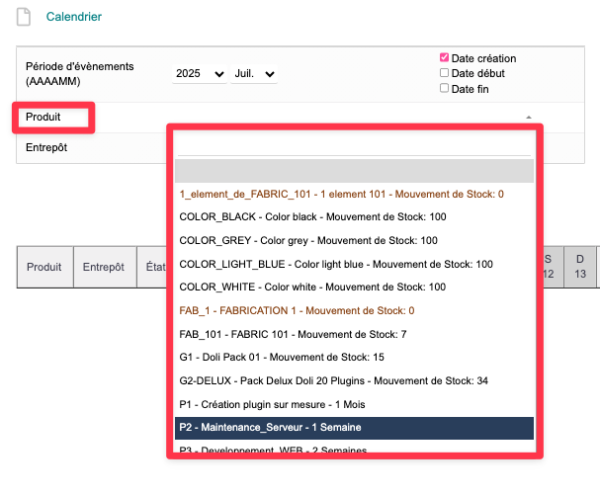Open the Calendrier link

click(74, 17)
